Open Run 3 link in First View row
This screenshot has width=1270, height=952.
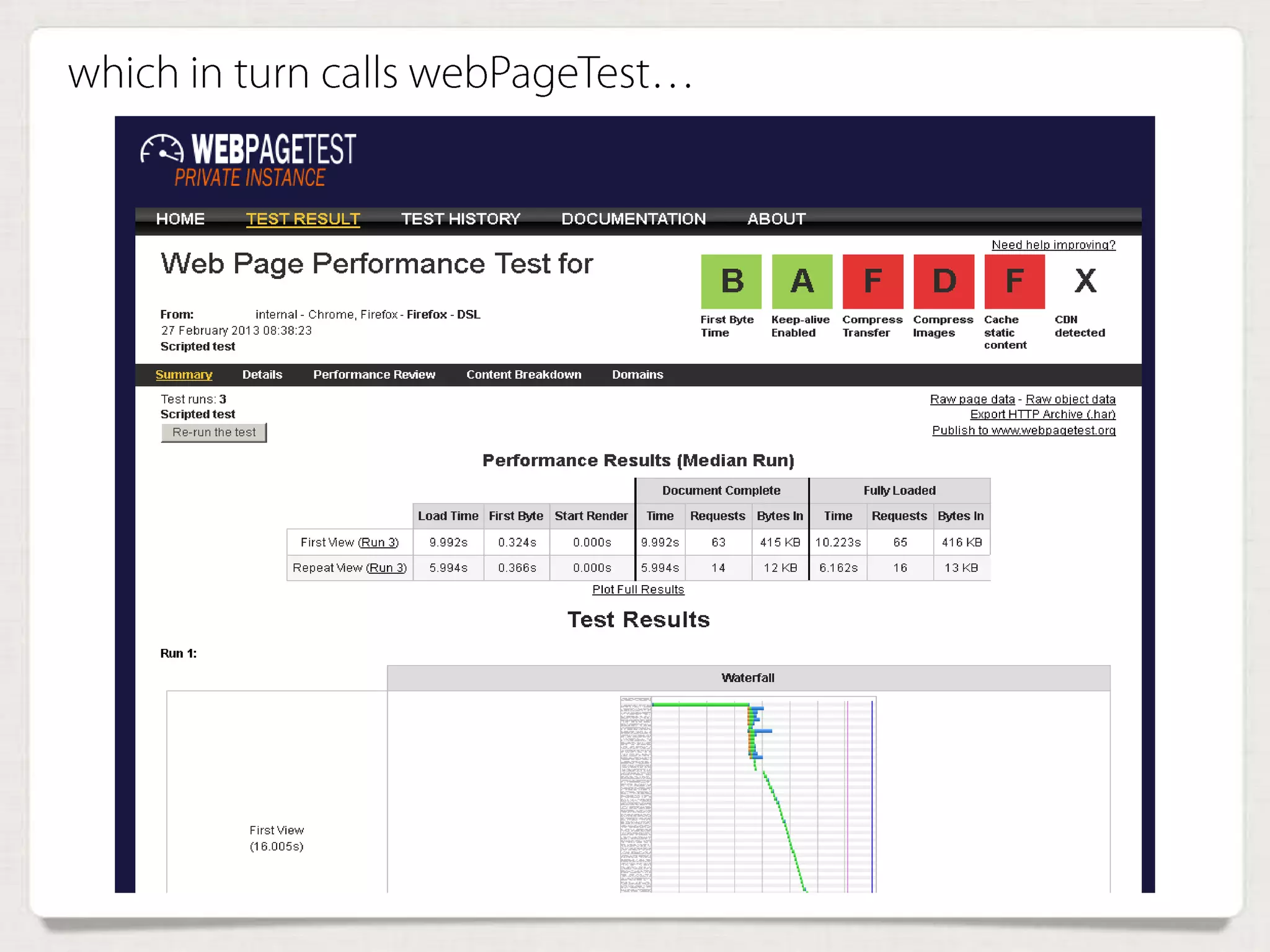[x=378, y=542]
